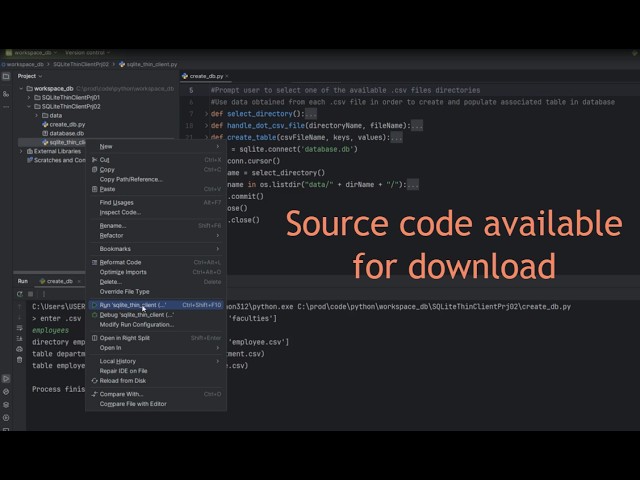Choose Delete... entry
Image resolution: width=640 pixels, height=480 pixels.
pyautogui.click(x=156, y=282)
